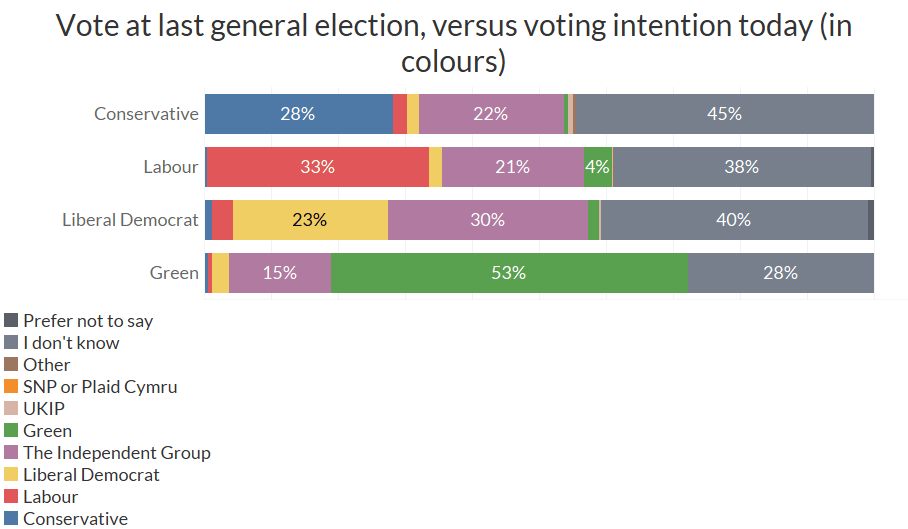
Task: Toggle the "I don't know" legend entry
Action: click(x=70, y=342)
